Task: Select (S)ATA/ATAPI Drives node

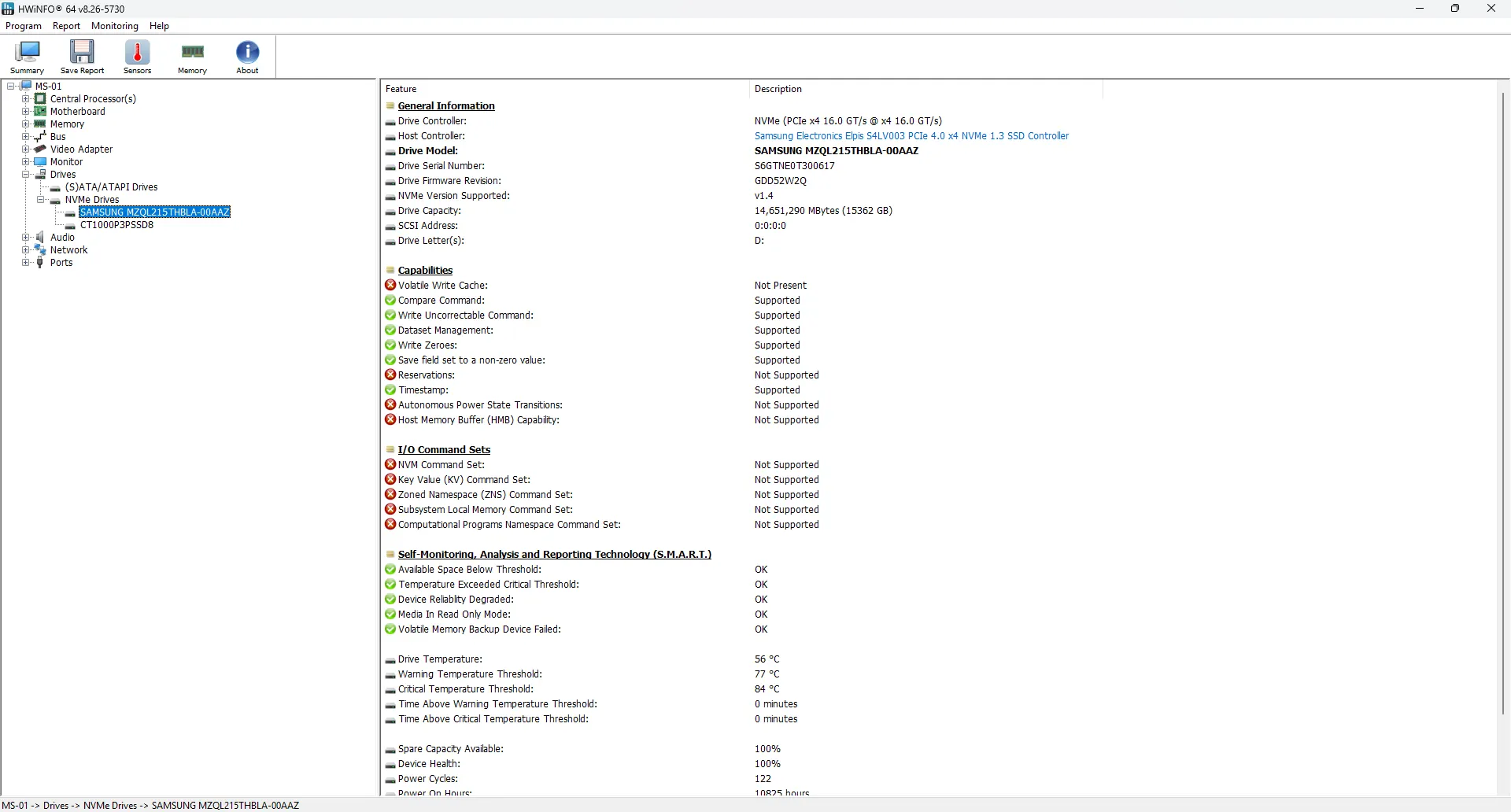Action: coord(112,186)
